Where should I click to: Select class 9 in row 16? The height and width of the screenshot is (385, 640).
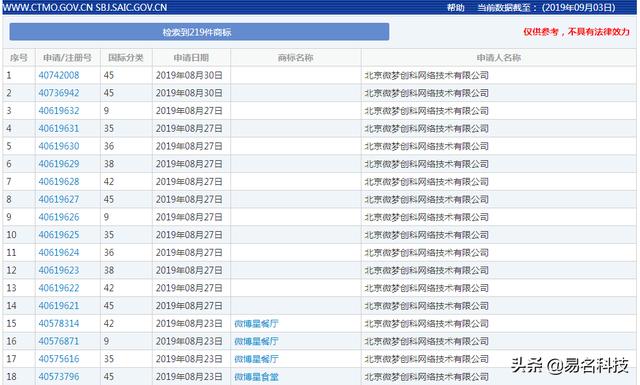coord(106,341)
